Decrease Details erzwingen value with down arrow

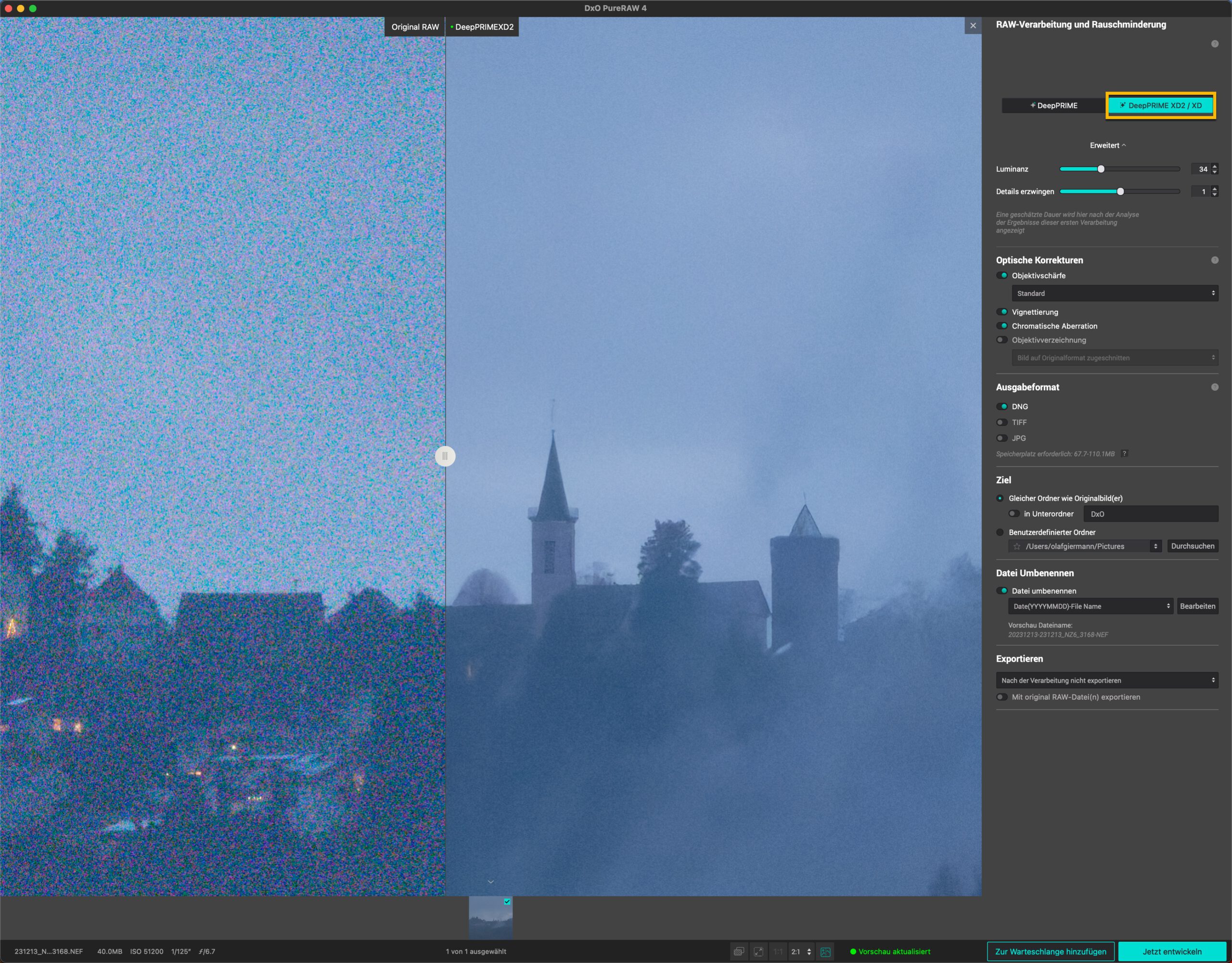tap(1215, 194)
